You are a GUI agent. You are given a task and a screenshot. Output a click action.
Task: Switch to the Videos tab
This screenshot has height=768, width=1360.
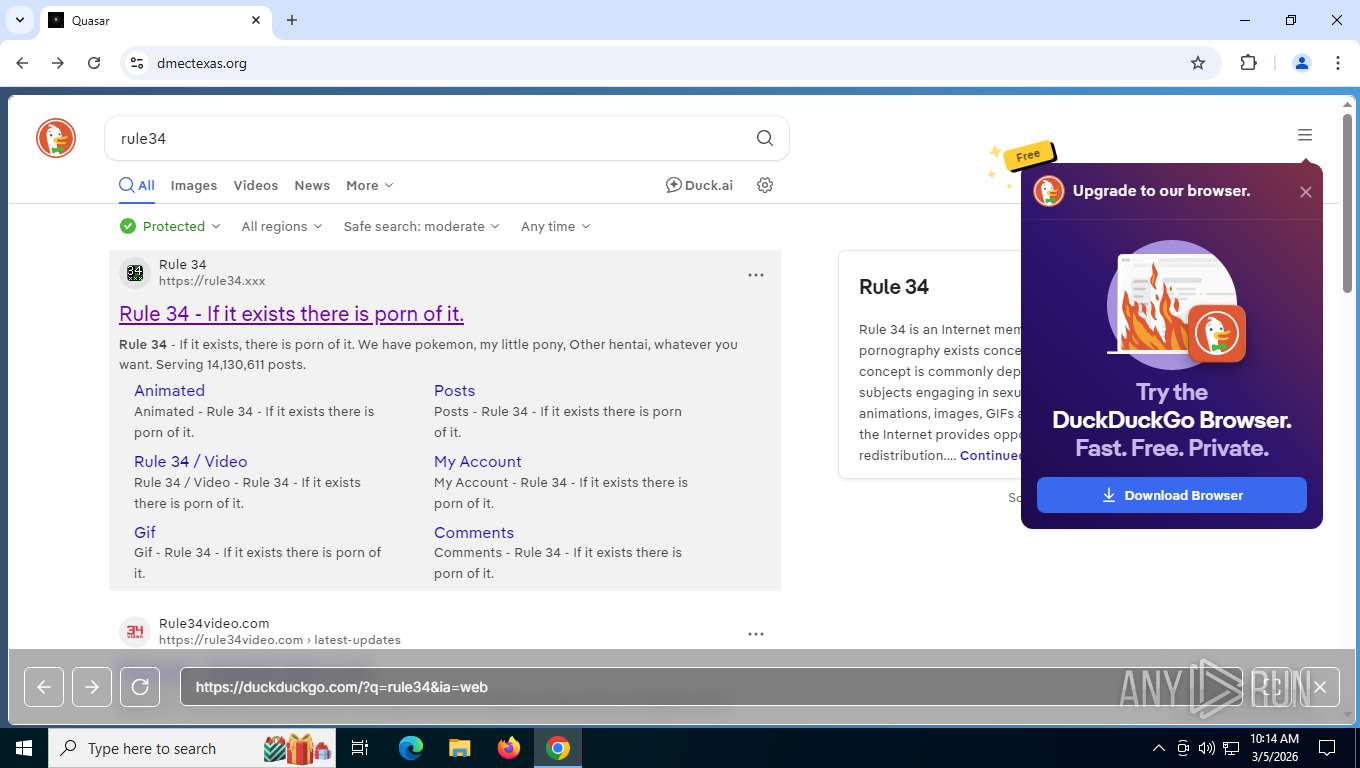[x=256, y=185]
